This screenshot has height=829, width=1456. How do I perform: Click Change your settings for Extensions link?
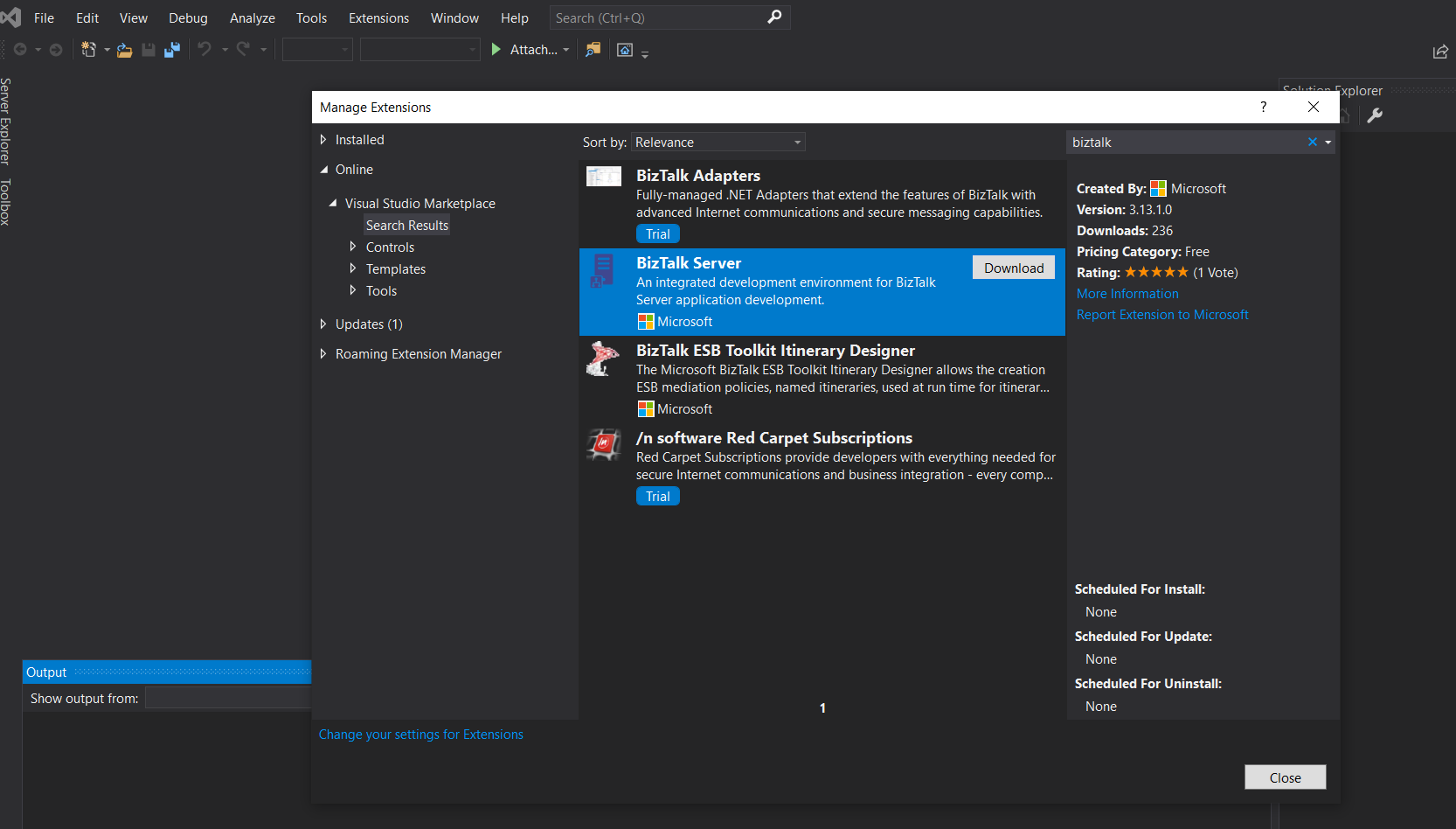click(x=421, y=735)
